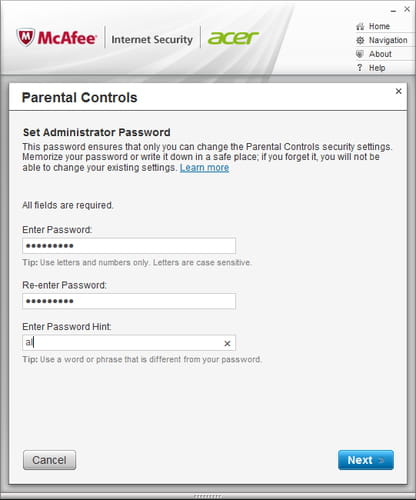Click the question mark Help icon
The image size is (416, 500).
tap(359, 68)
